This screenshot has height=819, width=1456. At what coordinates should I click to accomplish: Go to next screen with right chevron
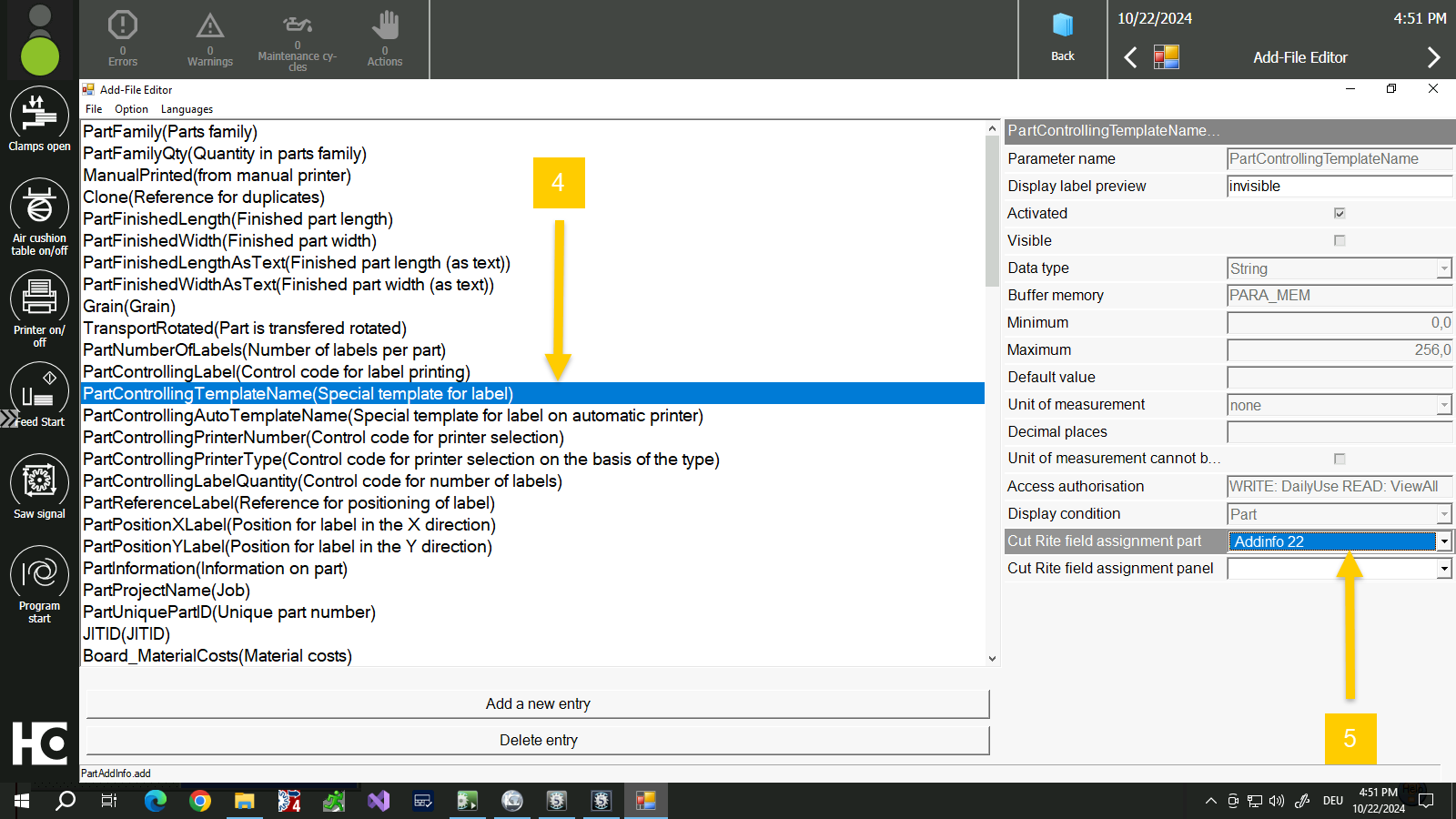point(1433,57)
